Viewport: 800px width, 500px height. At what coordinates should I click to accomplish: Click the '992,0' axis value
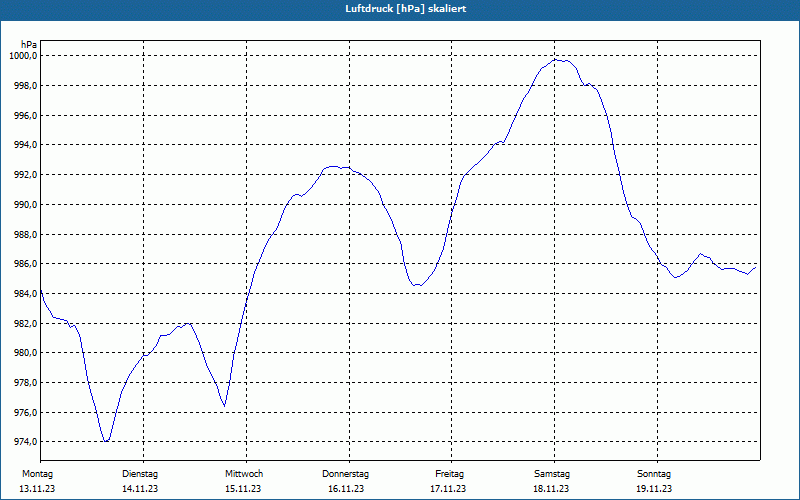tap(26, 175)
